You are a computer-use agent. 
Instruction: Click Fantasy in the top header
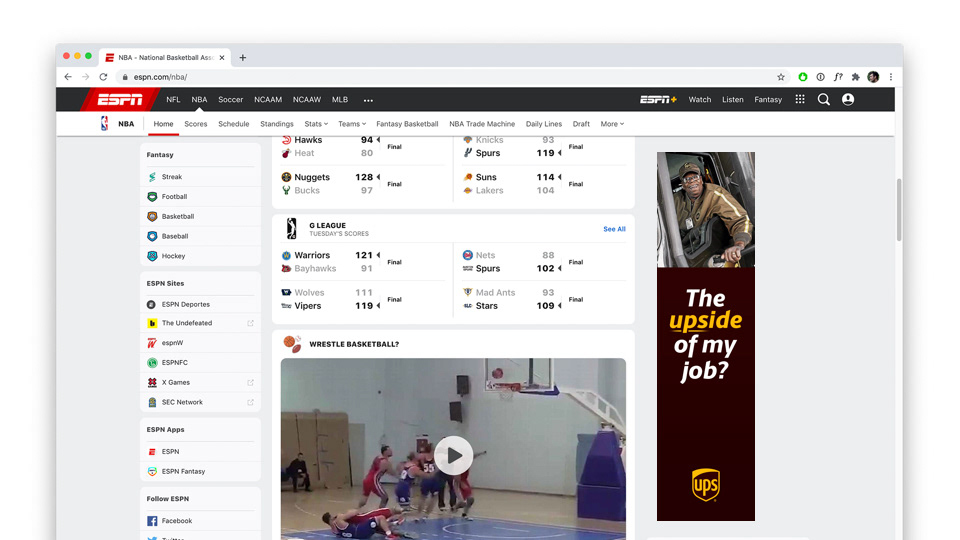(x=768, y=100)
